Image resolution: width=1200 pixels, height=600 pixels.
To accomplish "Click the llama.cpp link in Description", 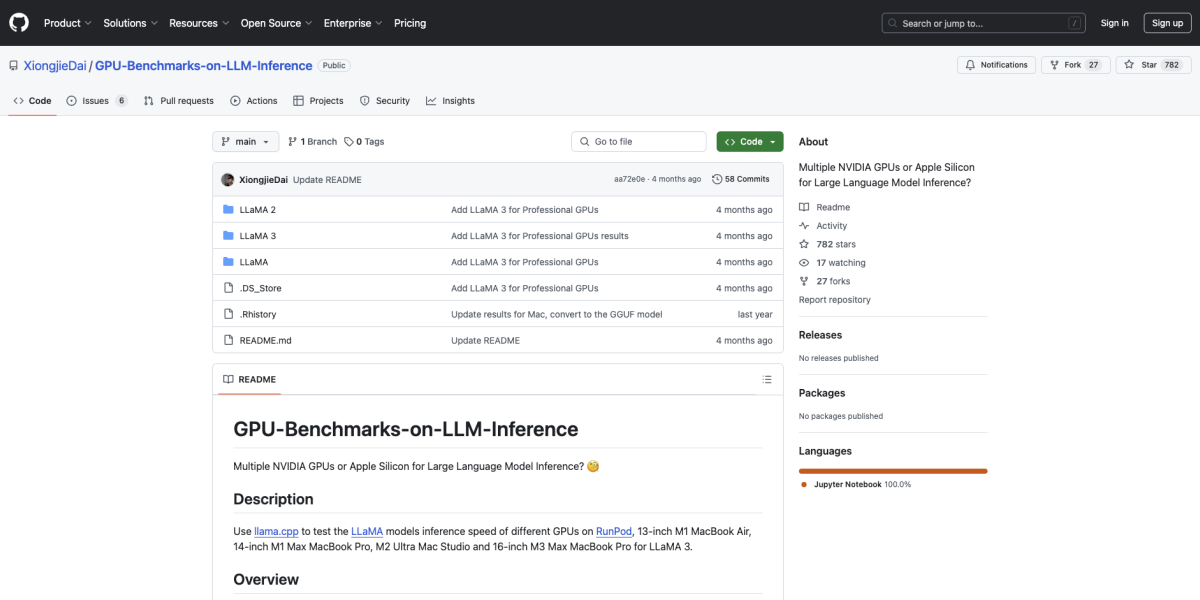I will coord(276,531).
